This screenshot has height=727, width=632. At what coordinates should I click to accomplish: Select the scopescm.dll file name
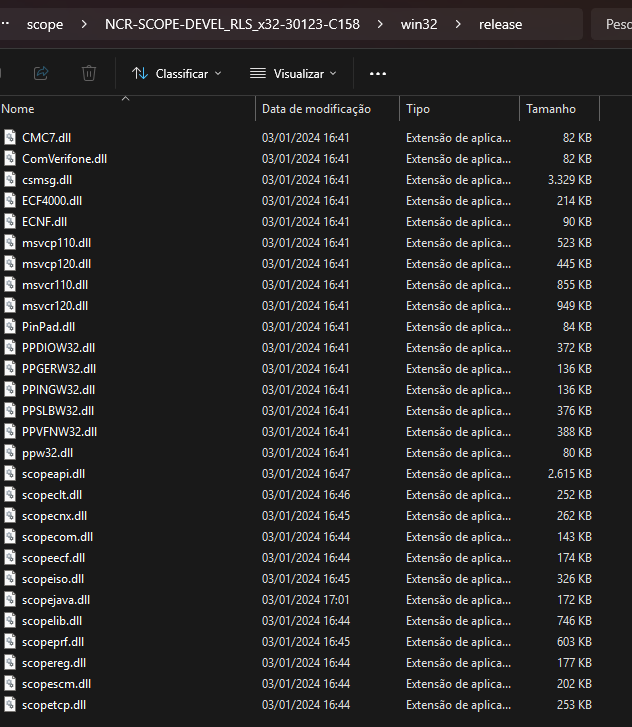pyautogui.click(x=57, y=684)
